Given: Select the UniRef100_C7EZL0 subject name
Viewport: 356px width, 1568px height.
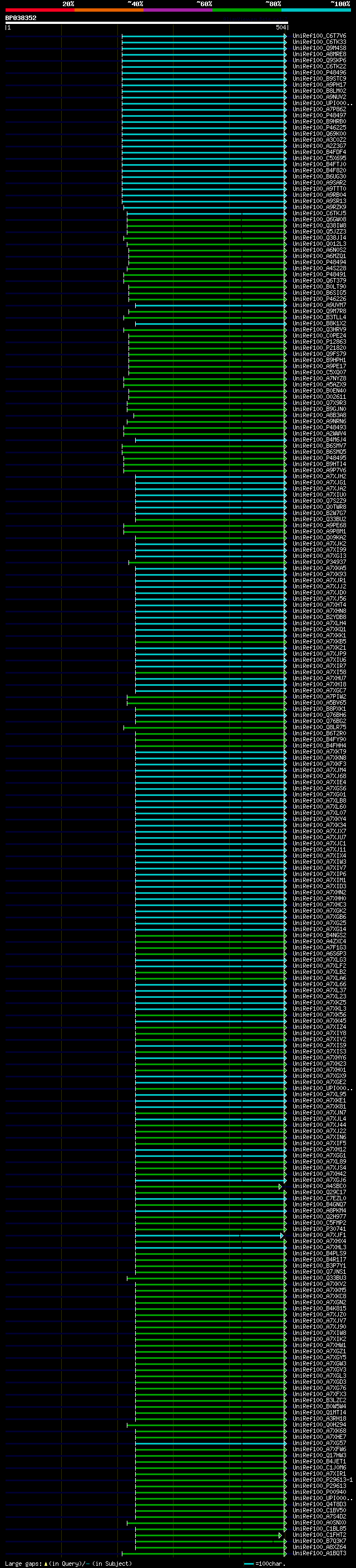Looking at the screenshot, I should [x=319, y=1198].
